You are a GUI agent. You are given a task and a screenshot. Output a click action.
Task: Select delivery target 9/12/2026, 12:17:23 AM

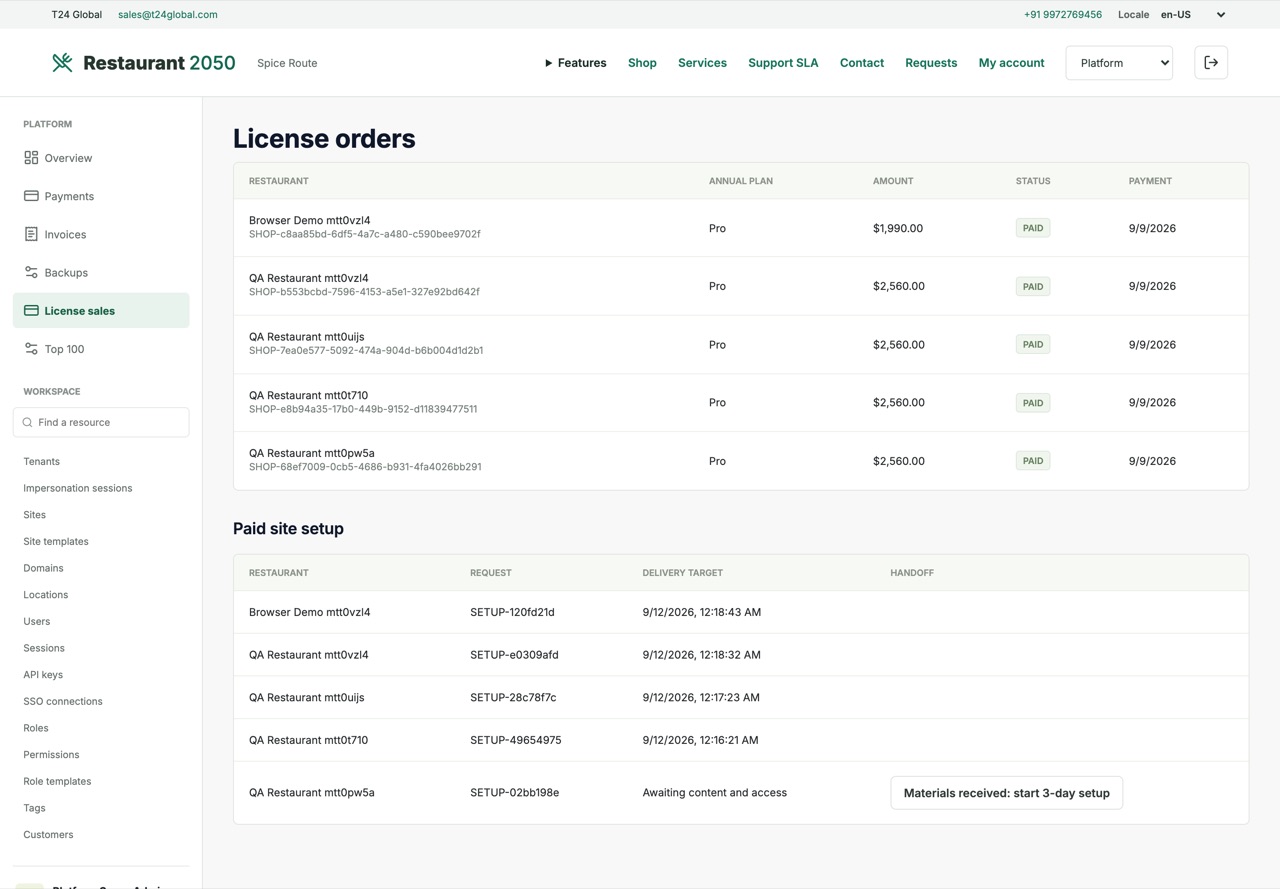pos(701,697)
